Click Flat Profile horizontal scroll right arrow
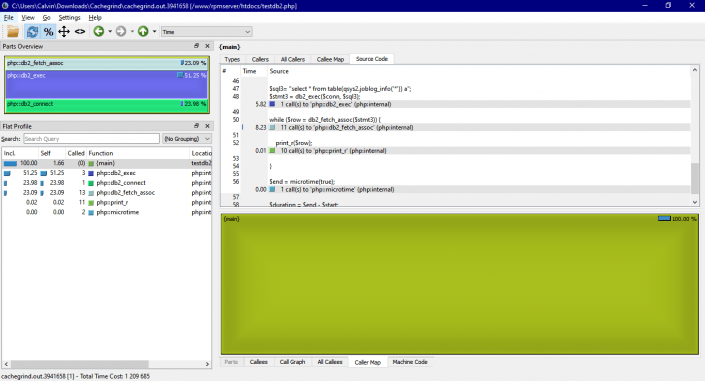The image size is (705, 381). click(207, 364)
